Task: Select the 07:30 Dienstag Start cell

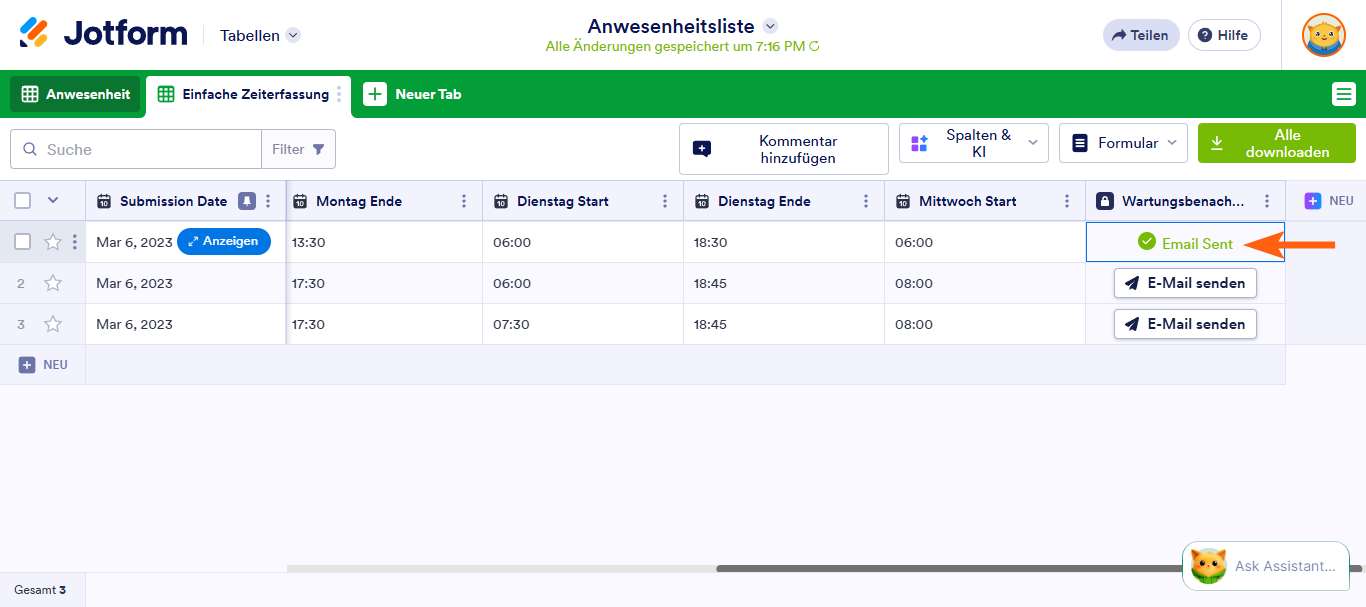Action: coord(583,324)
